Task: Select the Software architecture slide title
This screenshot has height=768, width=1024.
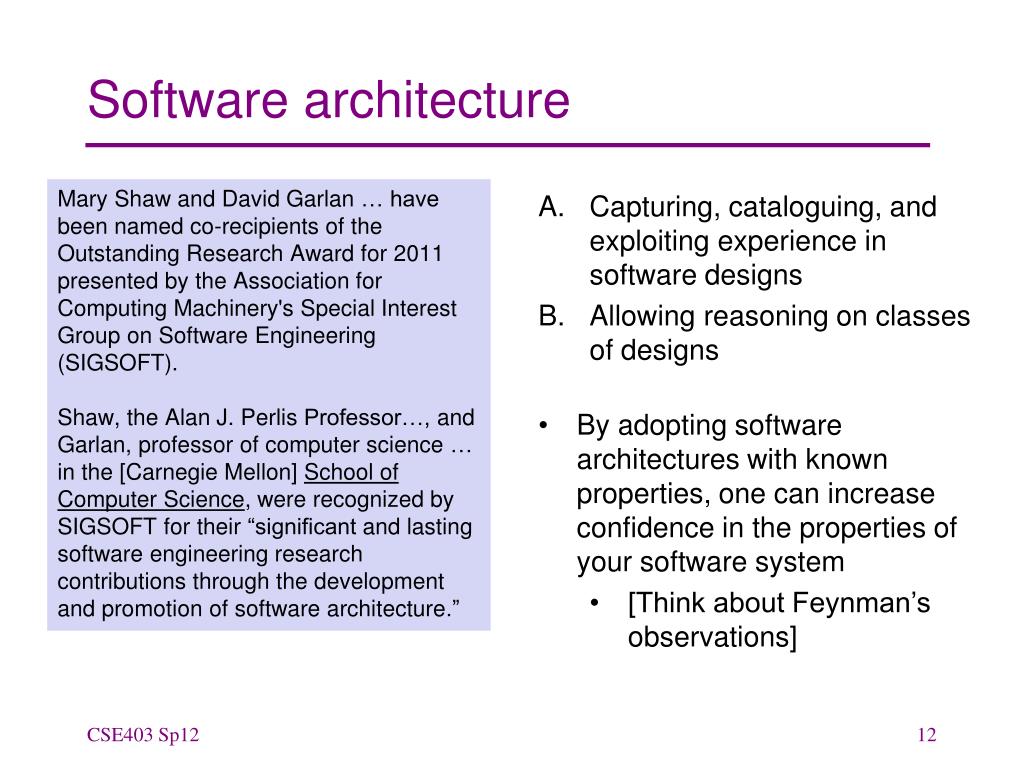Action: (x=328, y=99)
